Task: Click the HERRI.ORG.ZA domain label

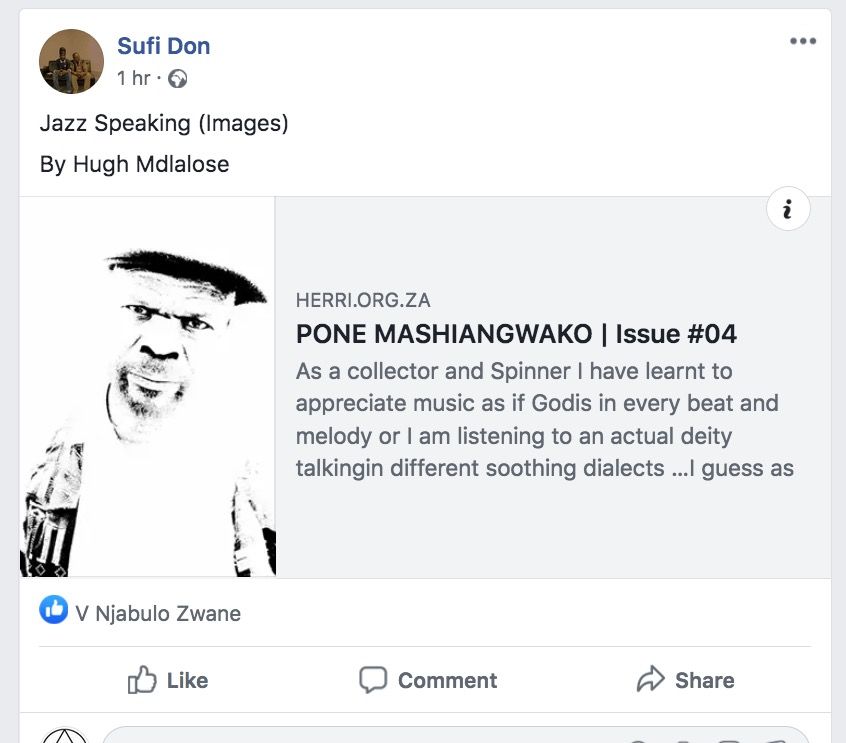Action: (x=363, y=300)
